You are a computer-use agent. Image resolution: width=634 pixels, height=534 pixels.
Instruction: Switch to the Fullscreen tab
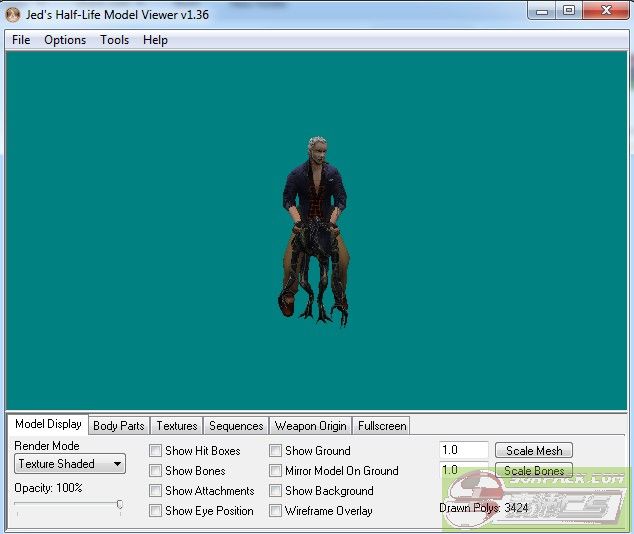click(382, 426)
